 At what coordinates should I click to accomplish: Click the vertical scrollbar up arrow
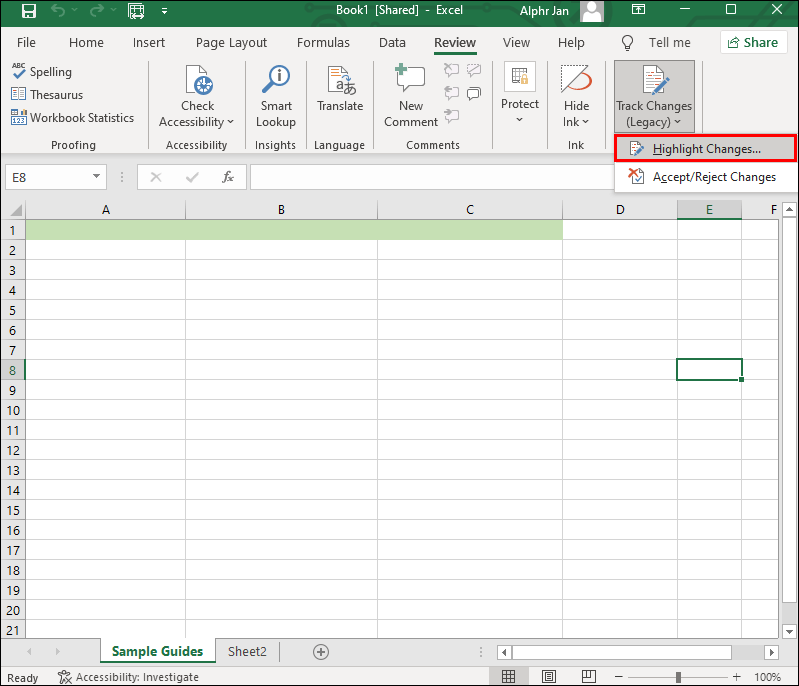(789, 209)
